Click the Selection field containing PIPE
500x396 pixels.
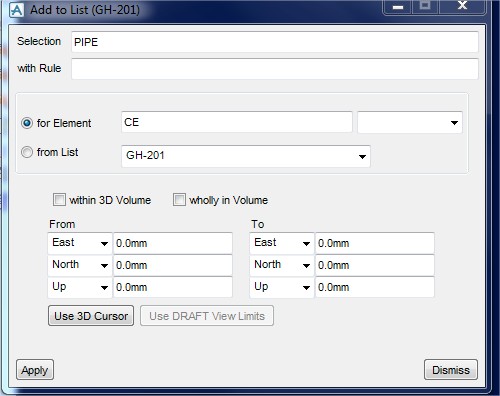pyautogui.click(x=275, y=42)
